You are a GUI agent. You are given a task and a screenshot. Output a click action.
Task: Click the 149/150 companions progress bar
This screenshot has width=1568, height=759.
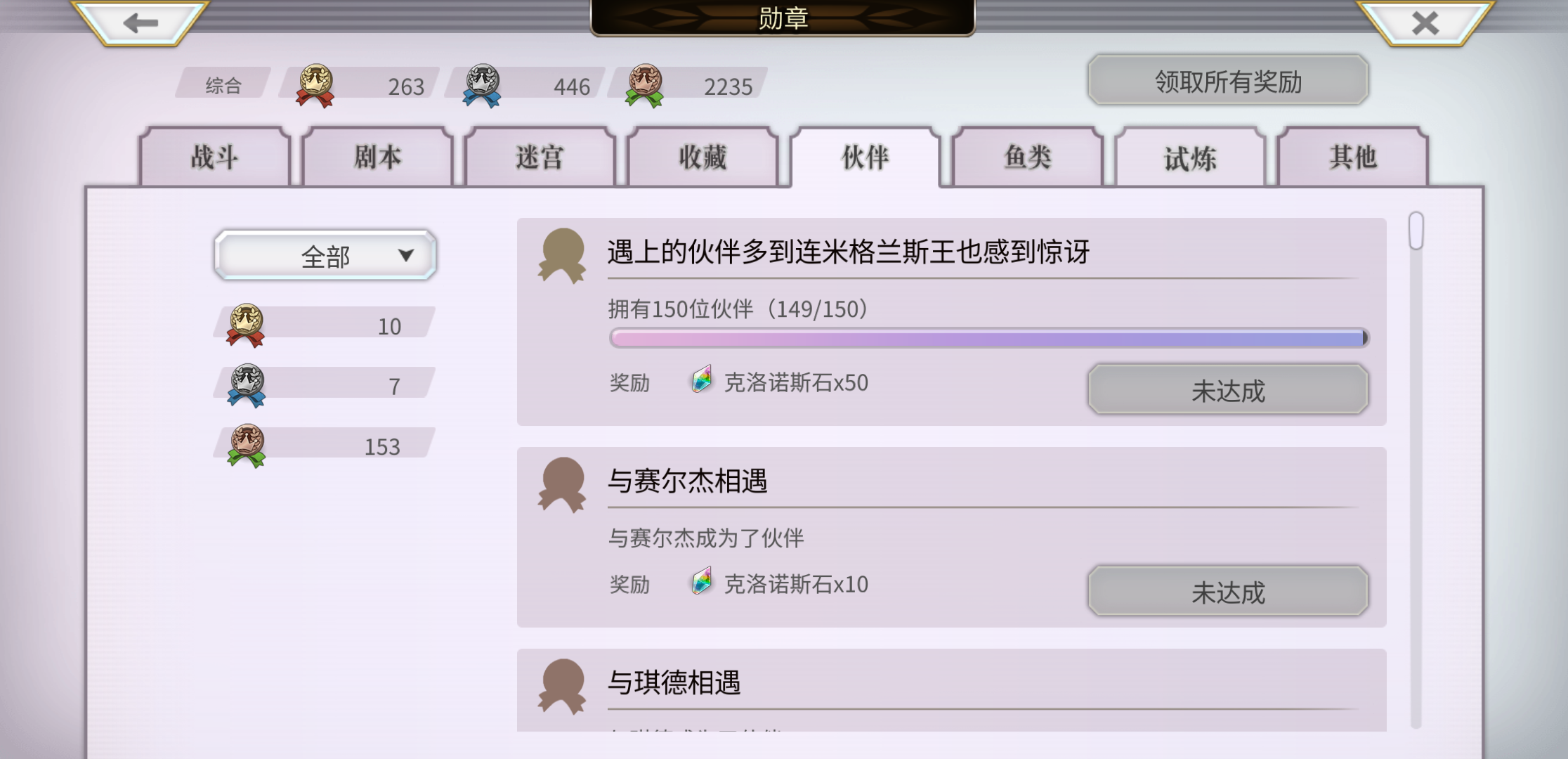tap(989, 338)
